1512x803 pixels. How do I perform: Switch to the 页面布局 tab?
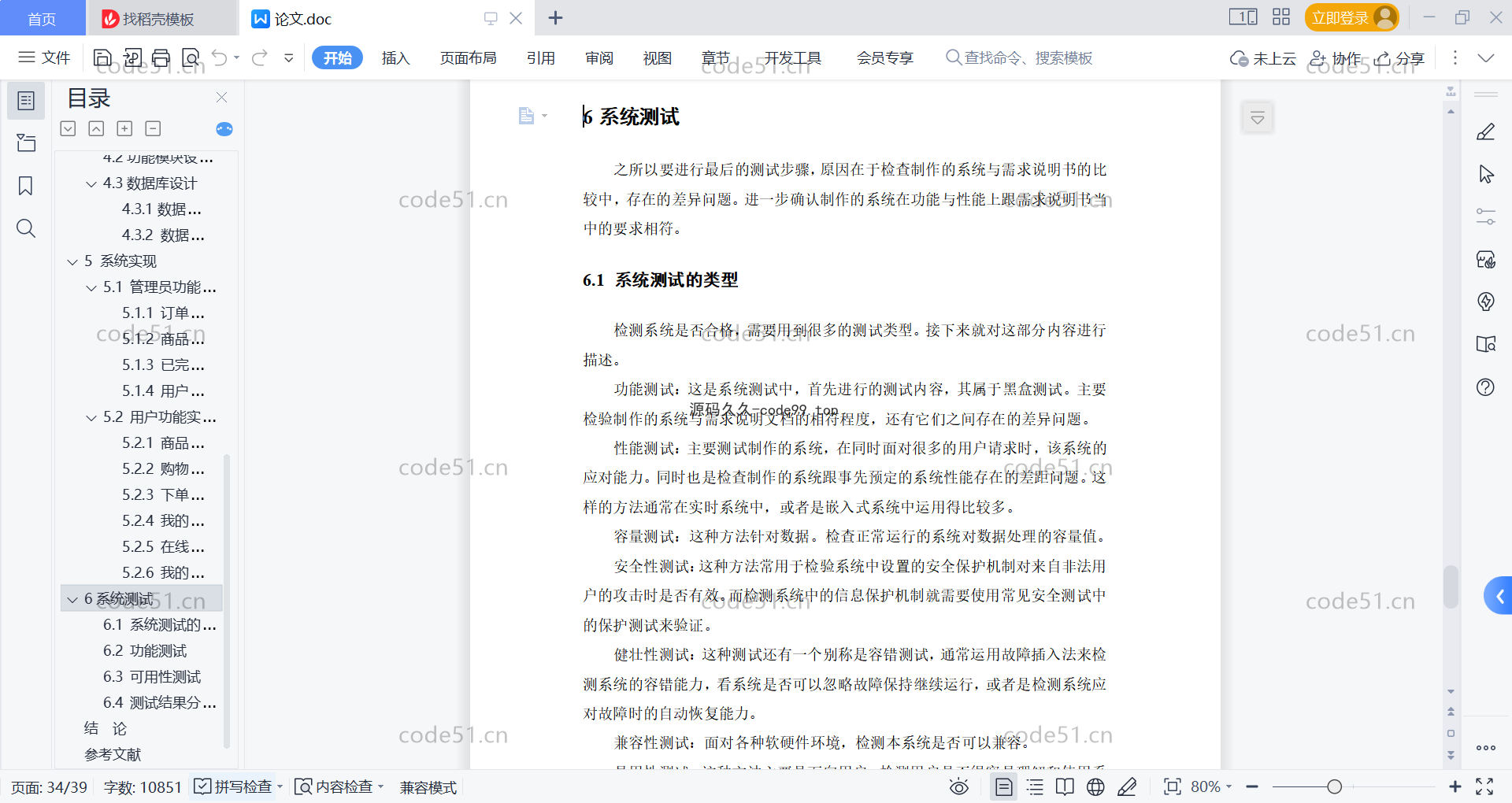click(x=468, y=57)
